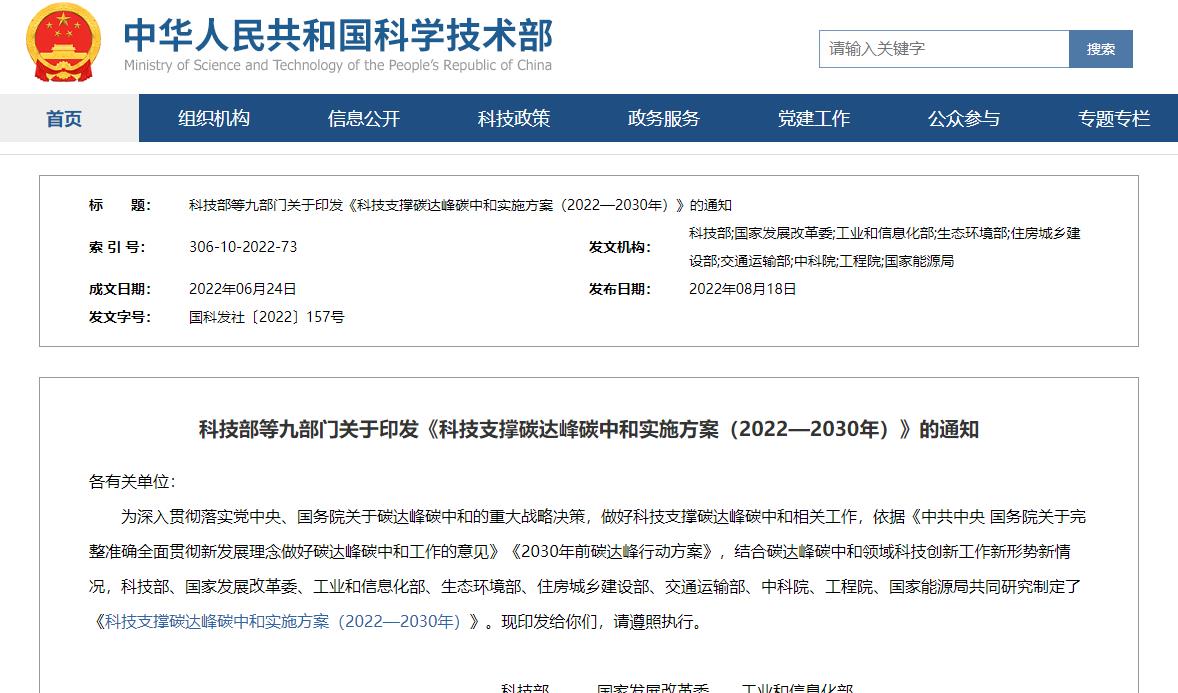Viewport: 1178px width, 693px height.
Task: Focus the 请输入关键字 search field
Action: (x=943, y=49)
